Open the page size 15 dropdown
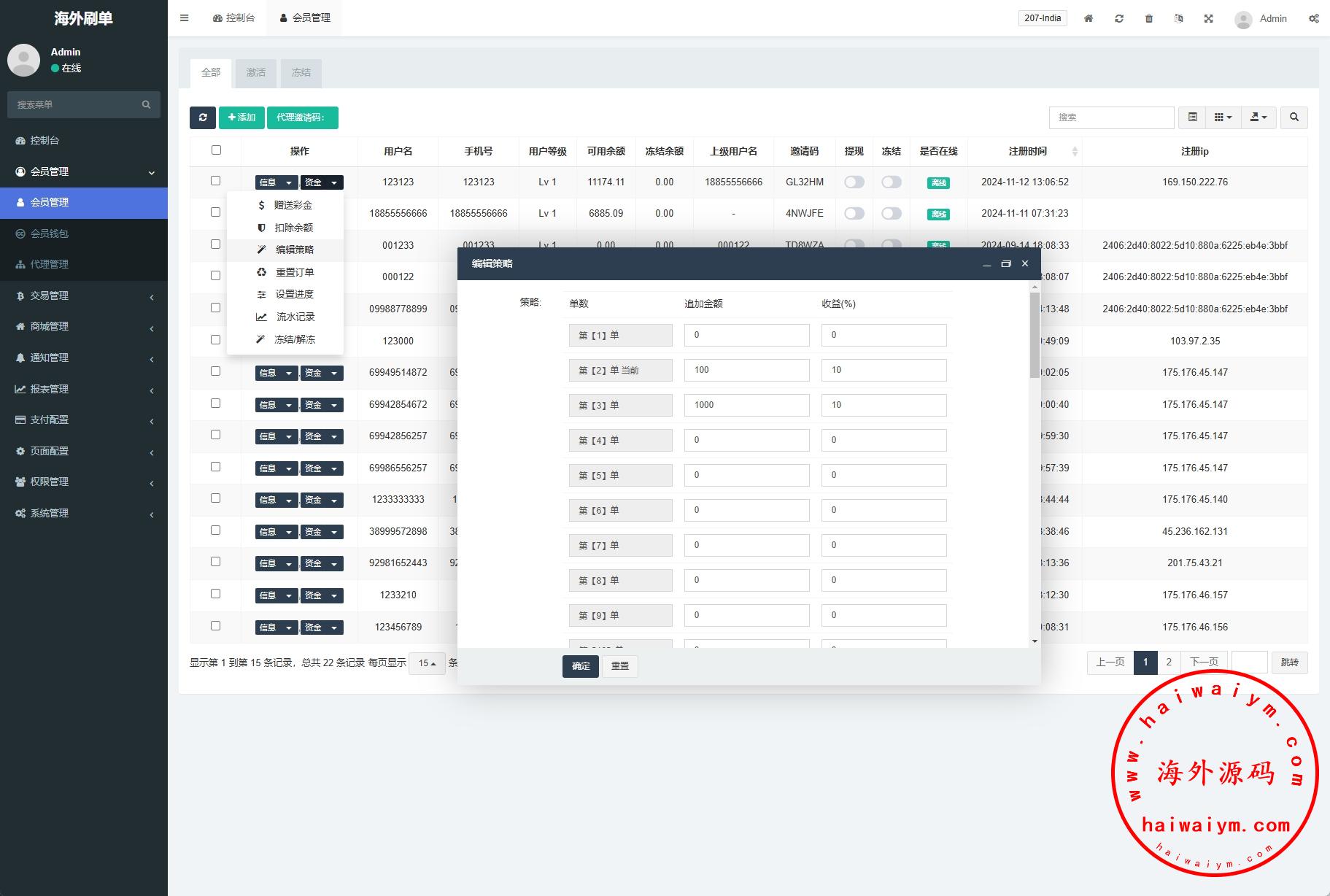The width and height of the screenshot is (1330, 896). [427, 663]
